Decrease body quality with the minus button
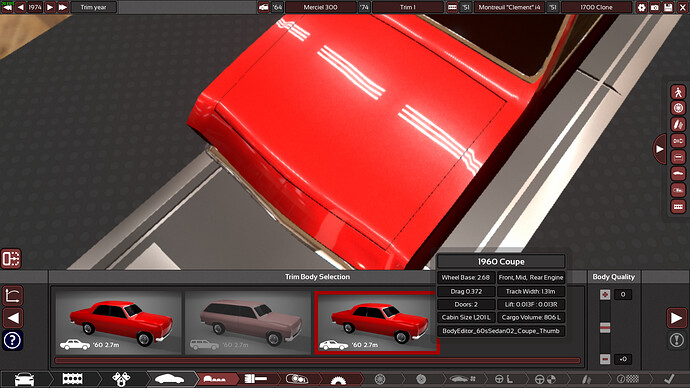This screenshot has width=690, height=388. pos(605,359)
